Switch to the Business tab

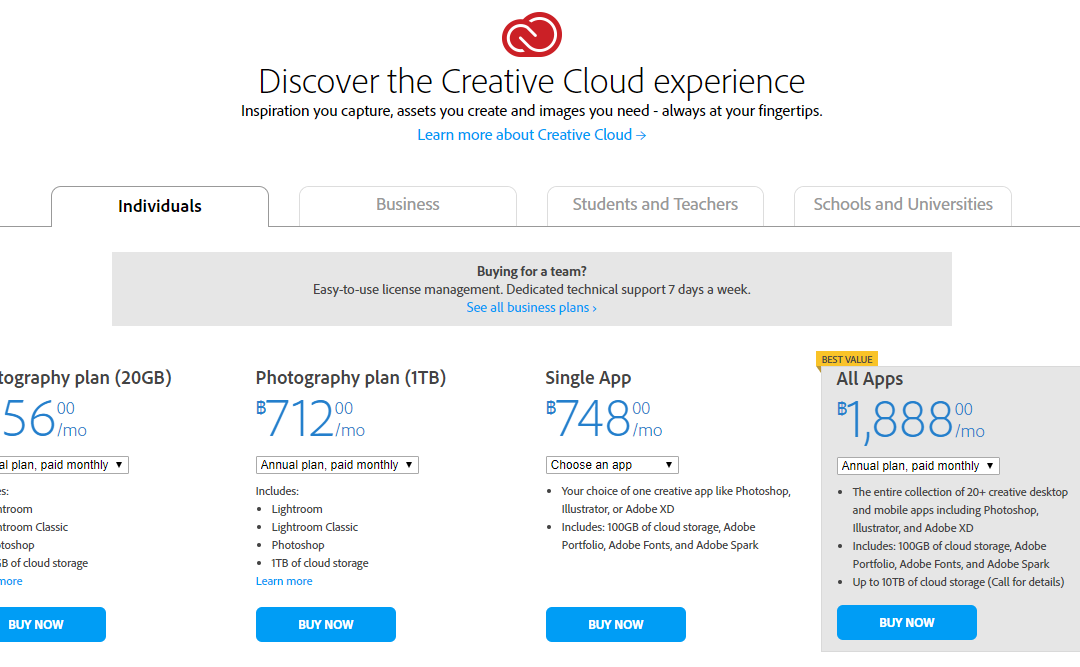[408, 205]
